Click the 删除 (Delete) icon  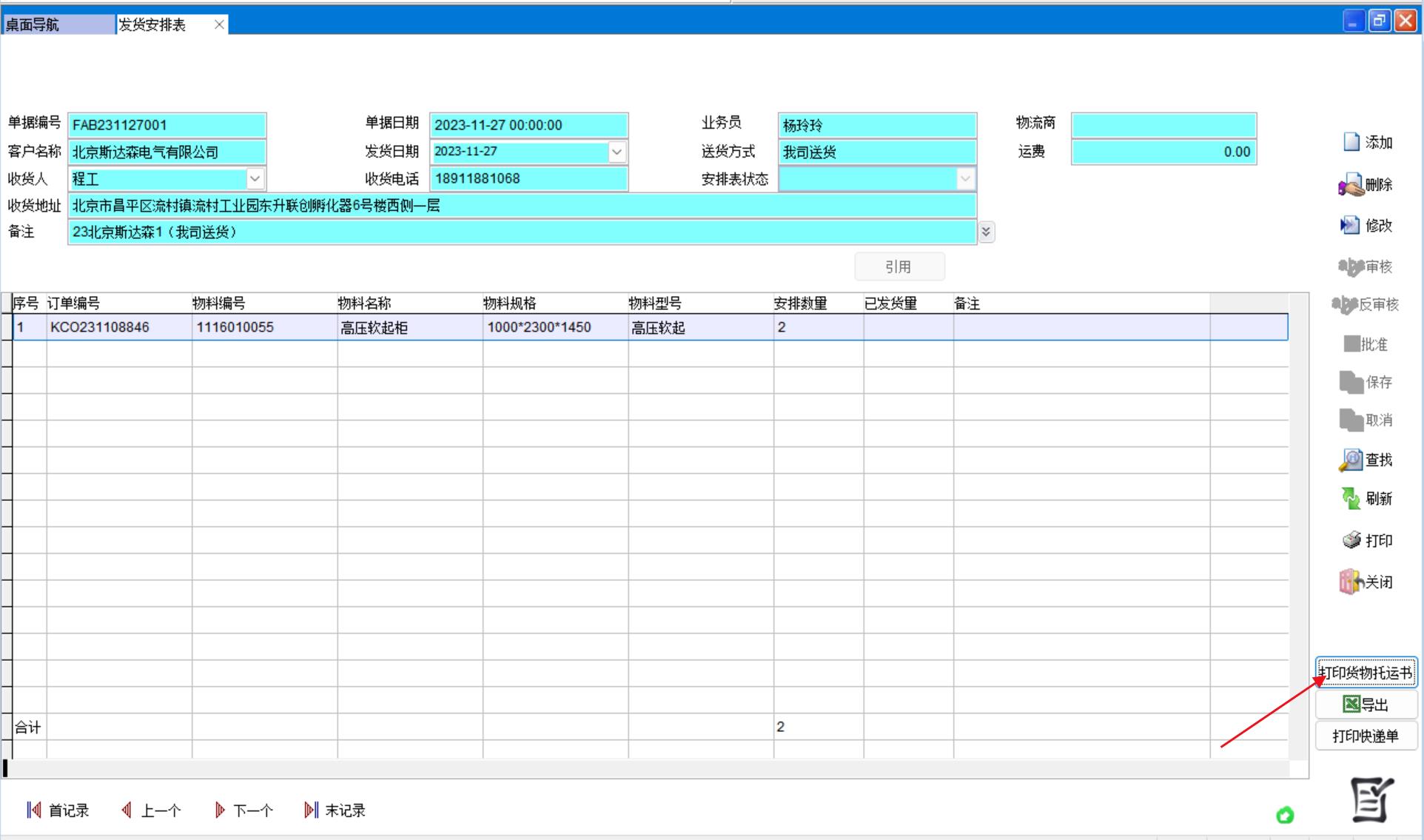coord(1351,185)
